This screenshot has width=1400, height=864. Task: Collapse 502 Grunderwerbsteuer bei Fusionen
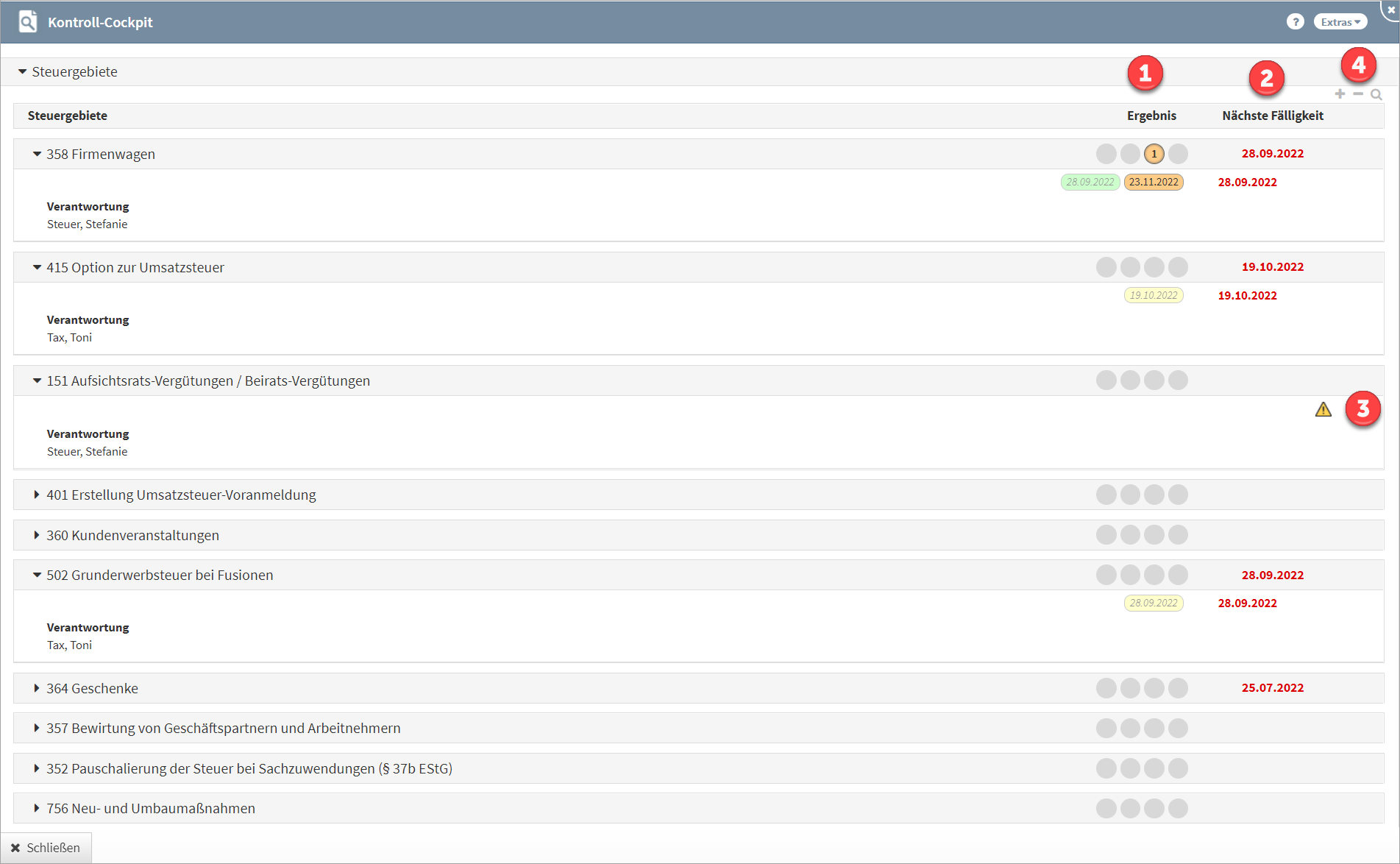[x=37, y=575]
